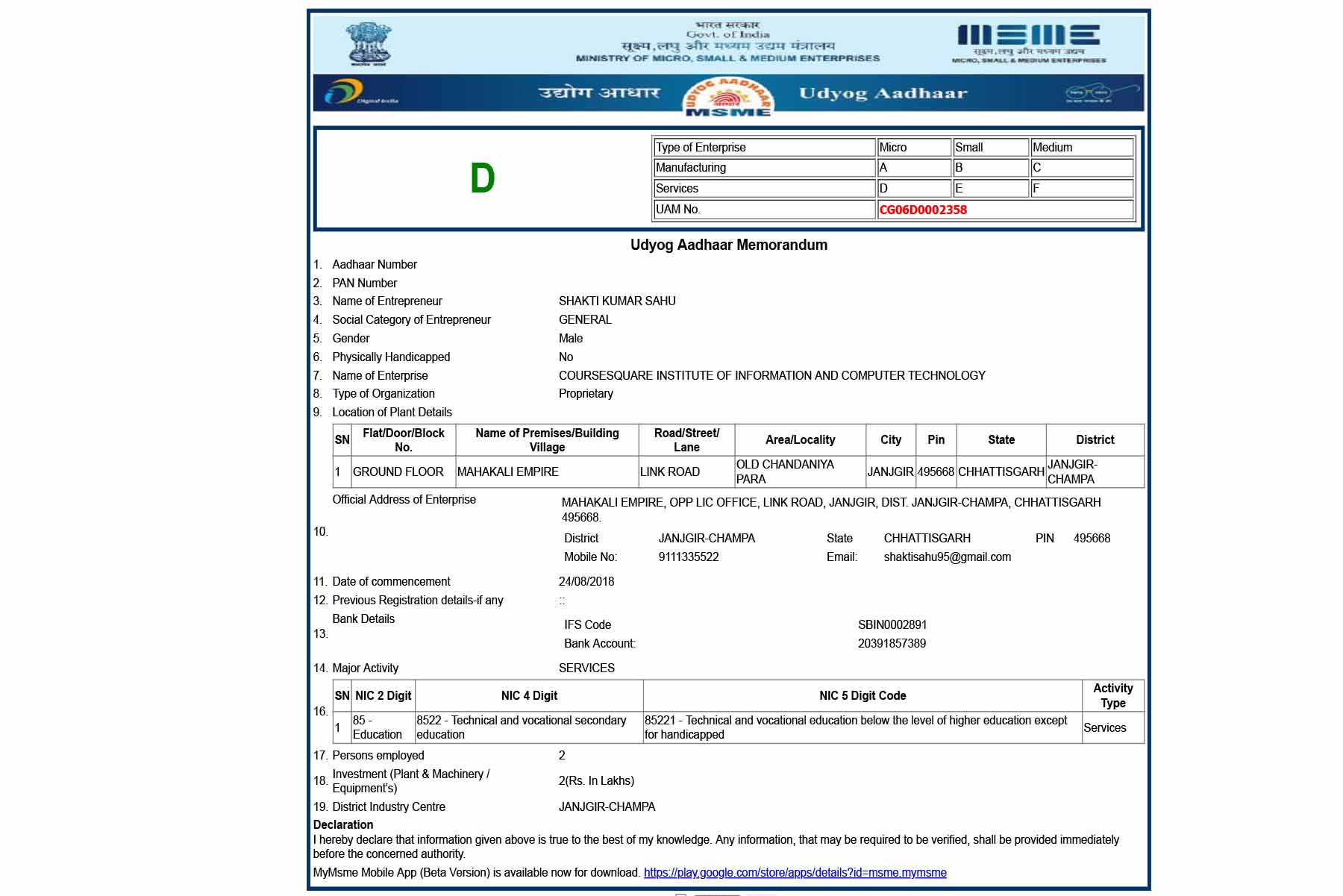Click District Industry Centre value JANJGIR-CHAMPA
Image resolution: width=1343 pixels, height=896 pixels.
[607, 806]
